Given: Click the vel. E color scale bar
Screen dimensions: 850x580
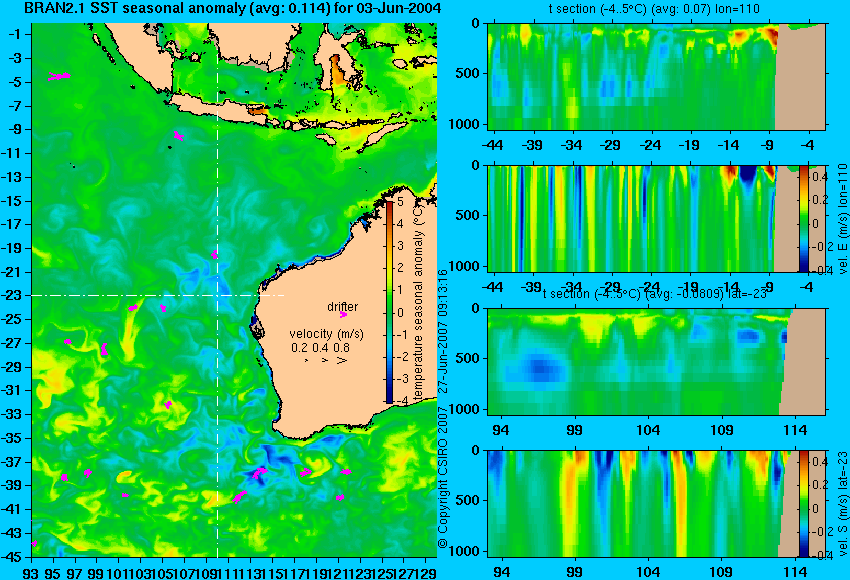Looking at the screenshot, I should pos(803,218).
